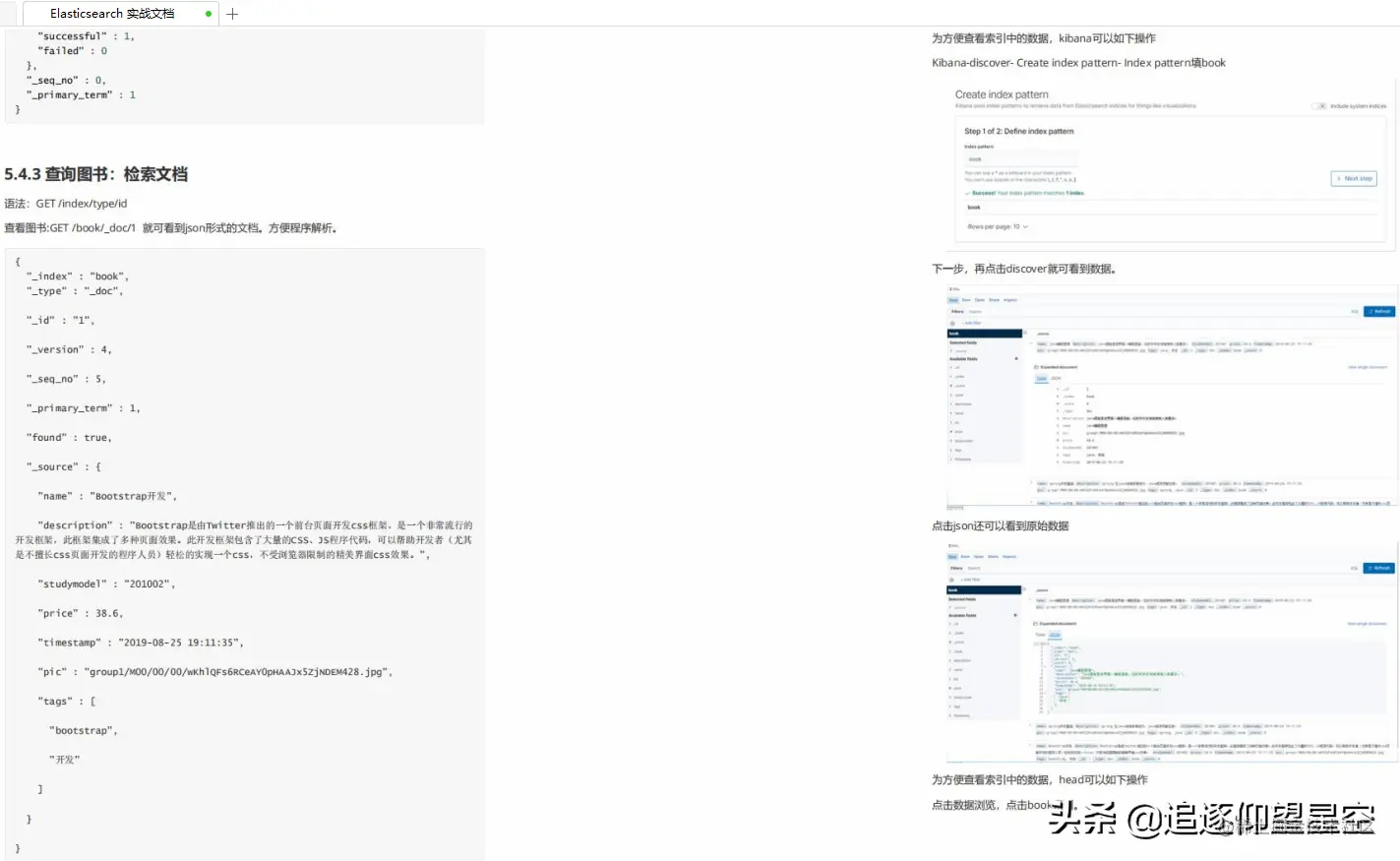Click the Next step button
Screen dimensions: 1400x861
(1354, 178)
